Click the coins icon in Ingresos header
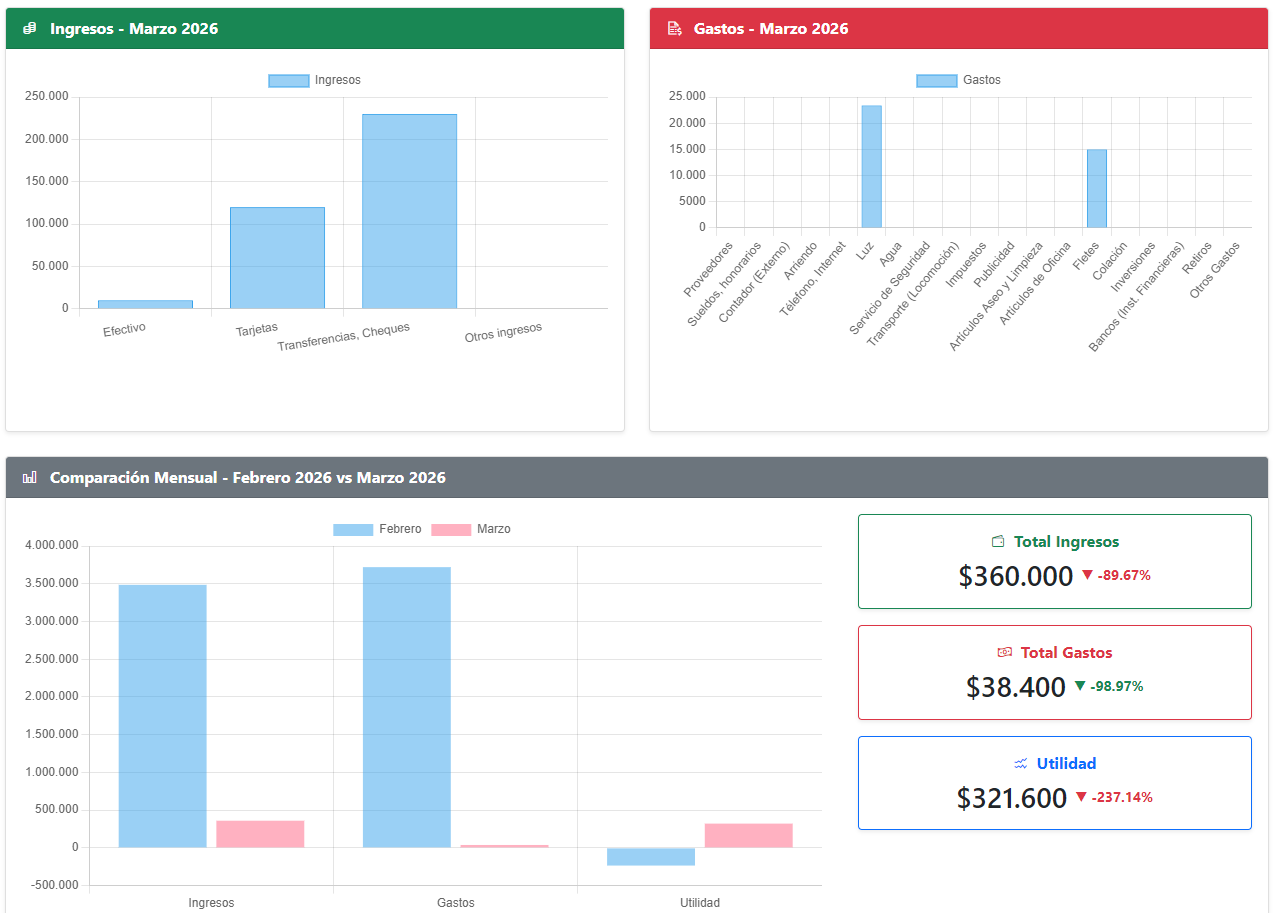1274x913 pixels. click(30, 29)
